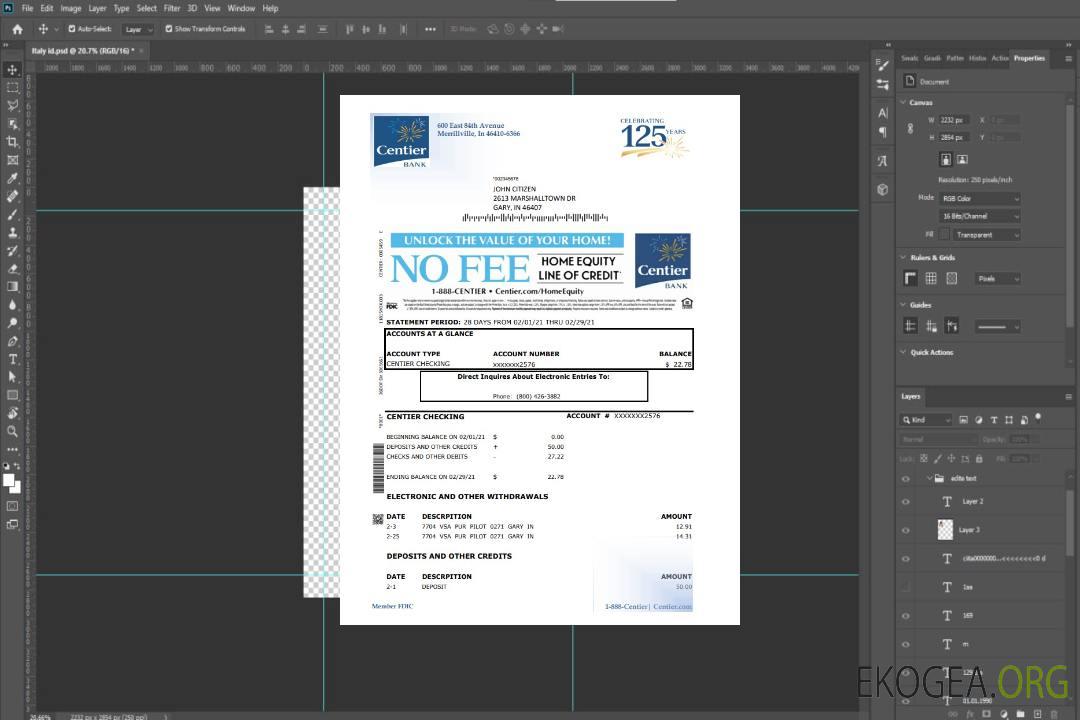This screenshot has width=1080, height=720.
Task: Hide the 'm' text layer
Action: point(906,645)
